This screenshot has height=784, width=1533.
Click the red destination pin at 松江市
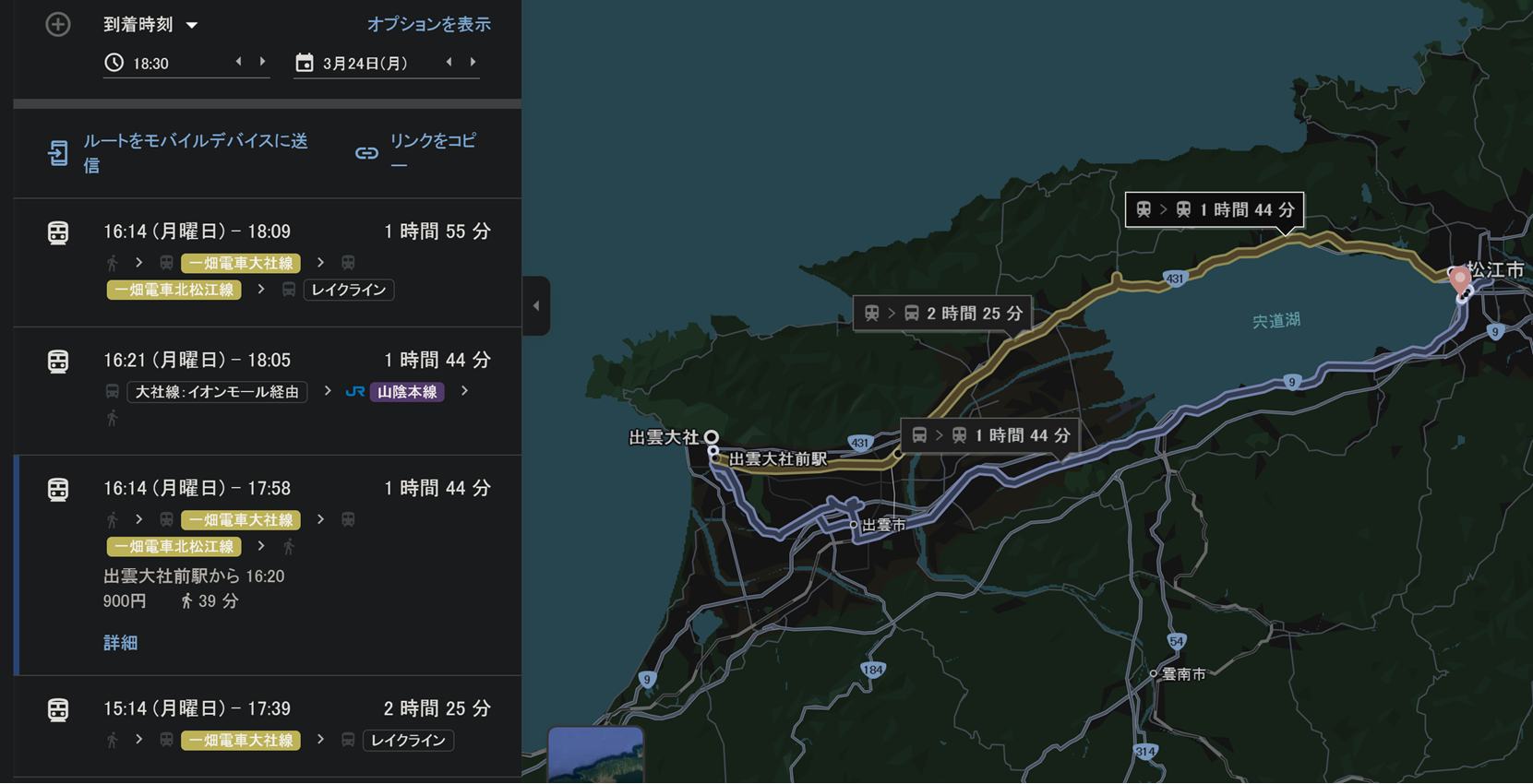pyautogui.click(x=1460, y=280)
